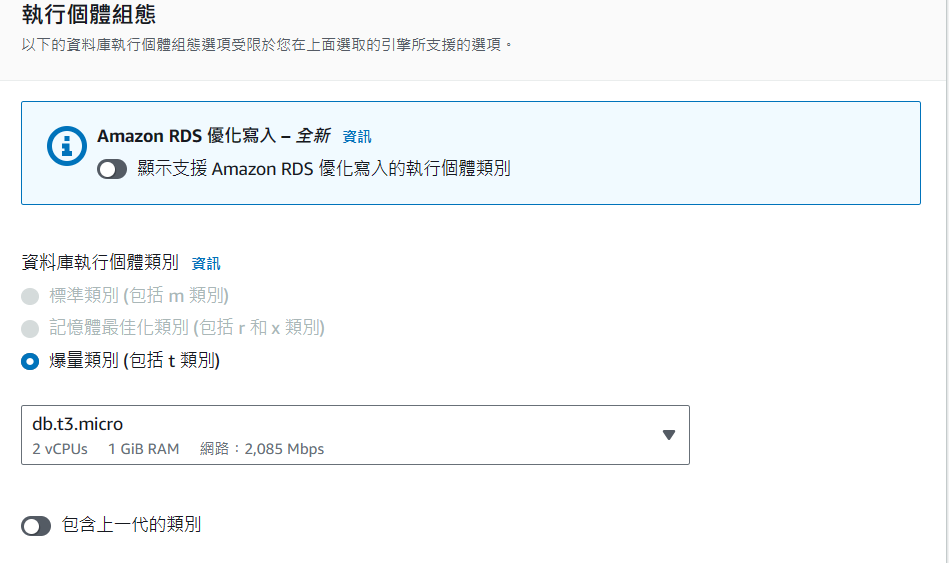Screen dimensions: 949x563
Task: Click the 資料庫執行個體類別 label
Action: (100, 262)
